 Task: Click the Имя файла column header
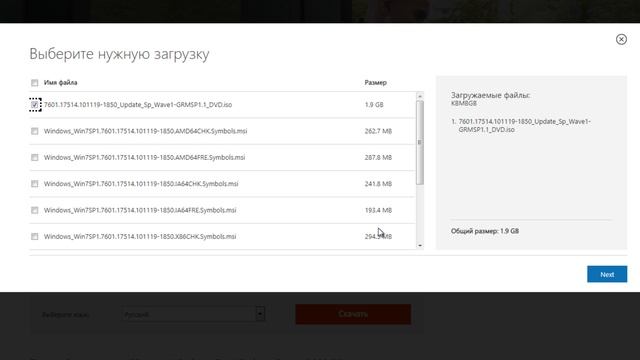click(60, 82)
